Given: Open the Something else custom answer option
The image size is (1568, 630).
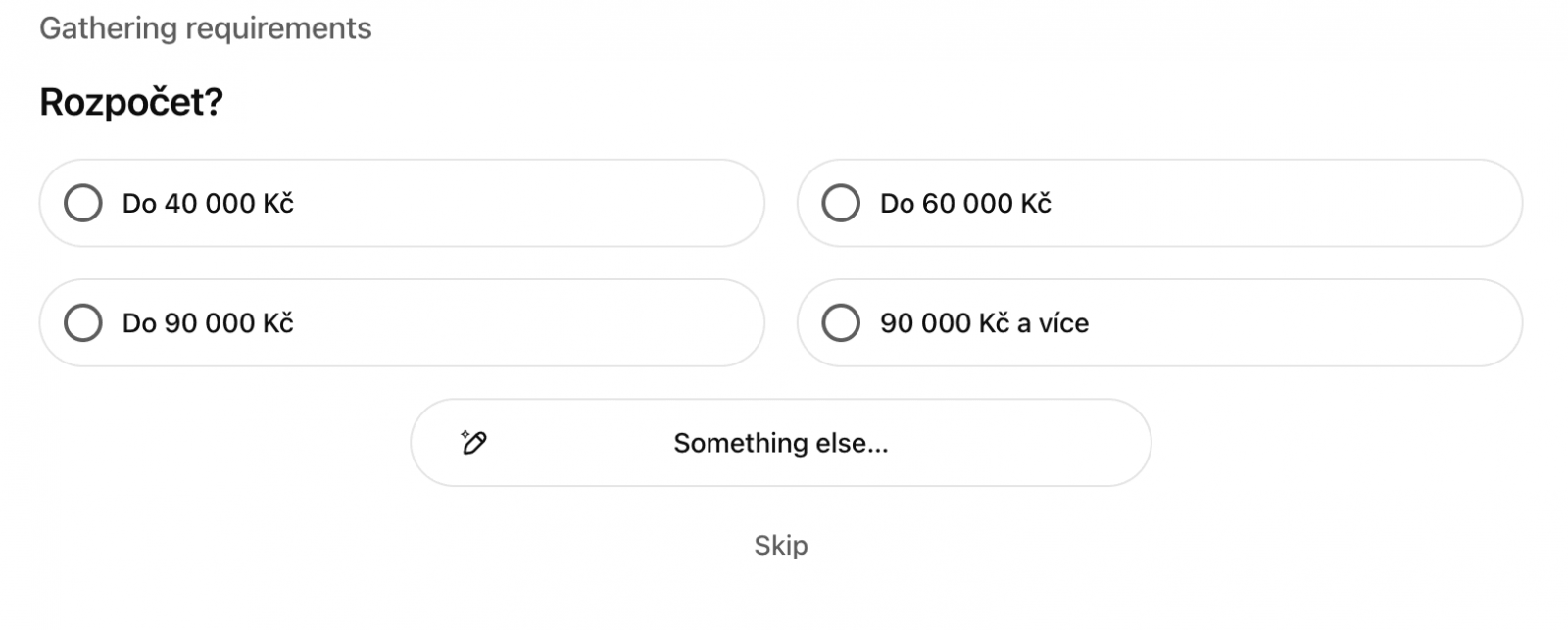Looking at the screenshot, I should click(x=780, y=443).
